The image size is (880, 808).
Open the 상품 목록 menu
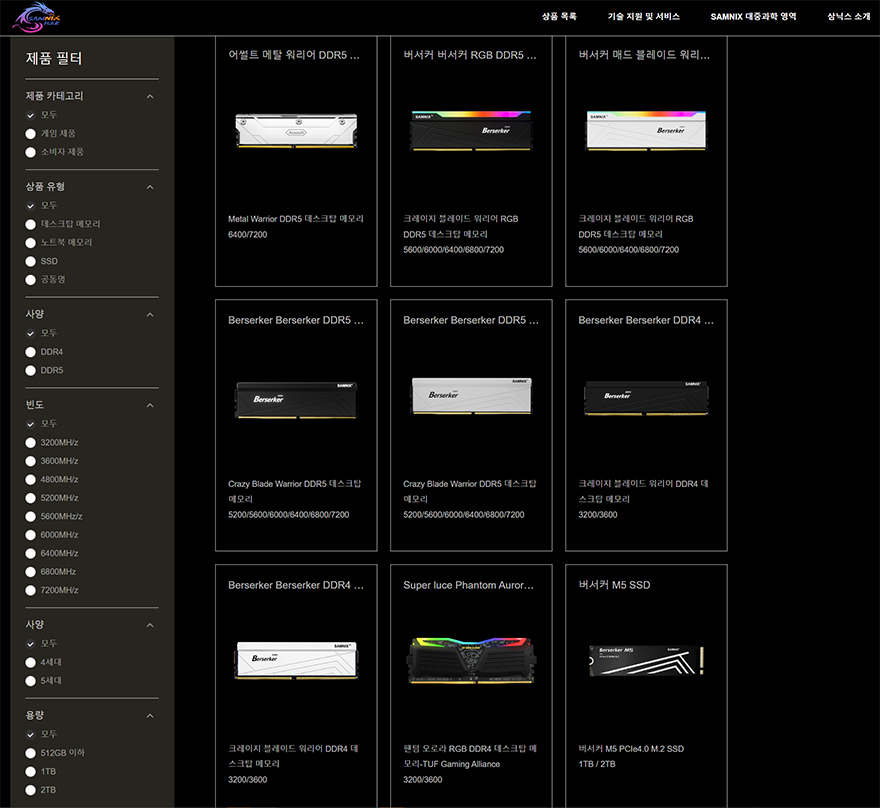pos(559,17)
